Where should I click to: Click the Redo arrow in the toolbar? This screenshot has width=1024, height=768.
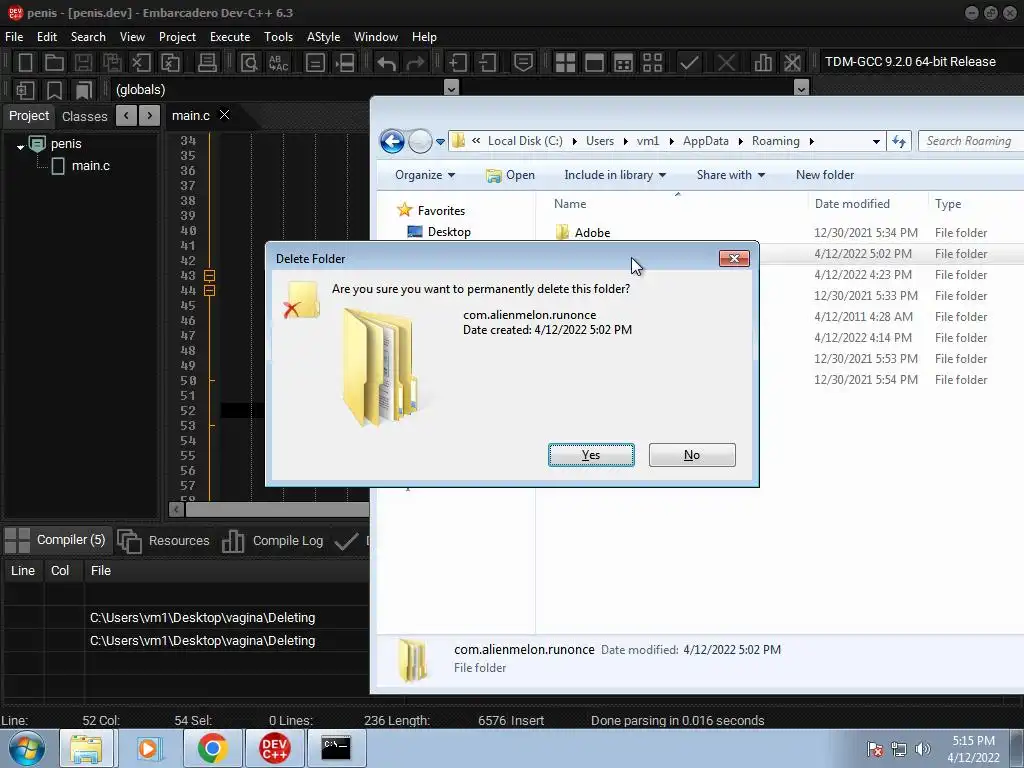pos(415,63)
